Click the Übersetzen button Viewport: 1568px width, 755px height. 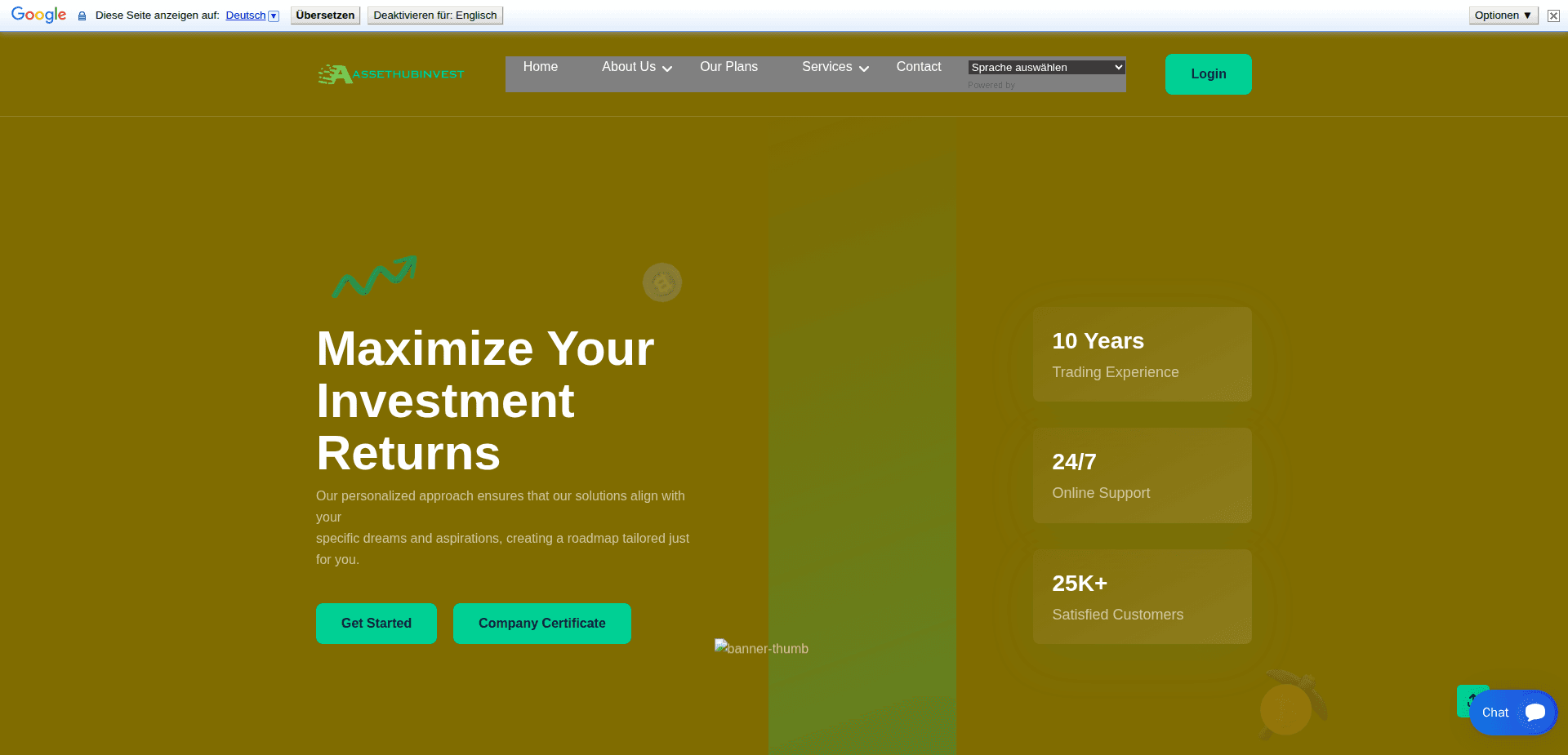324,15
